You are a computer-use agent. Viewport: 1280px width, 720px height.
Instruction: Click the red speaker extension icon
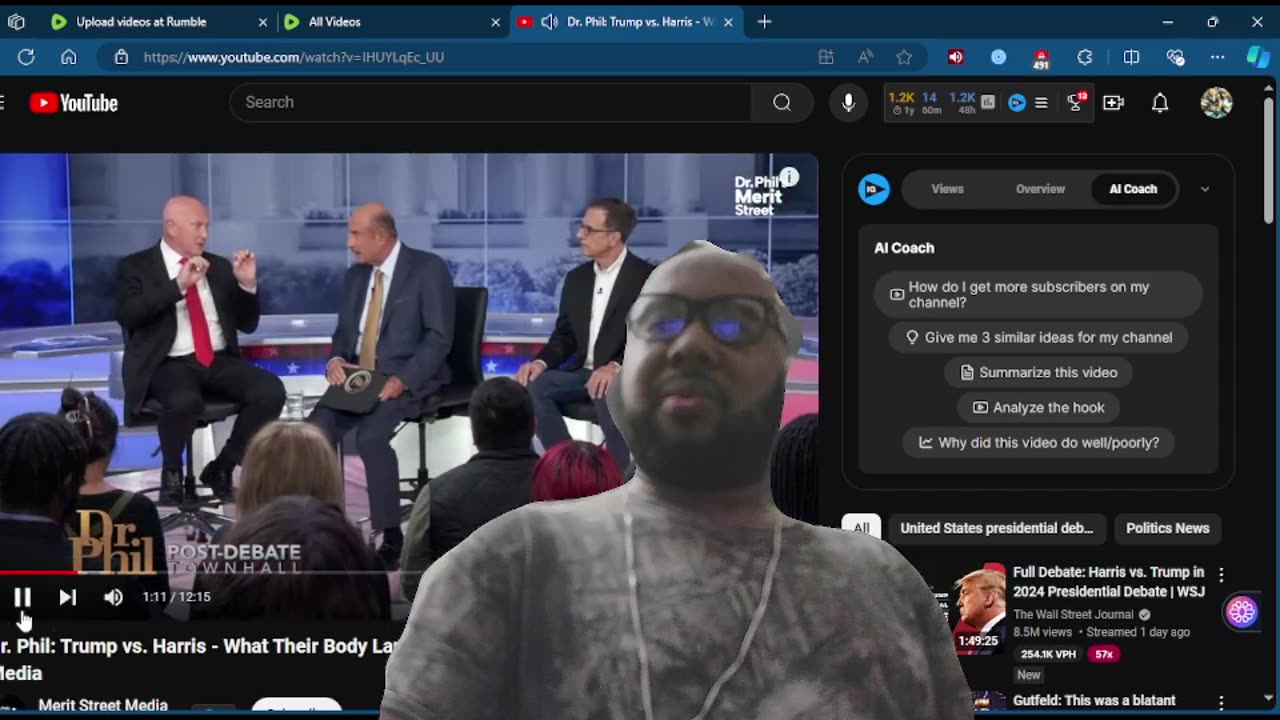956,57
